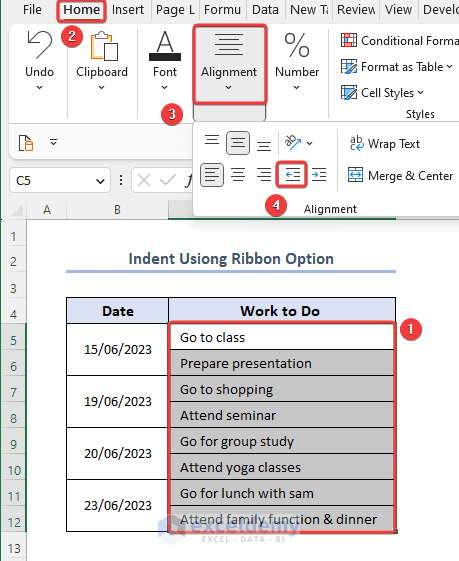Expand the Clipboard dropdown chevron
Image resolution: width=459 pixels, height=561 pixels.
(102, 87)
